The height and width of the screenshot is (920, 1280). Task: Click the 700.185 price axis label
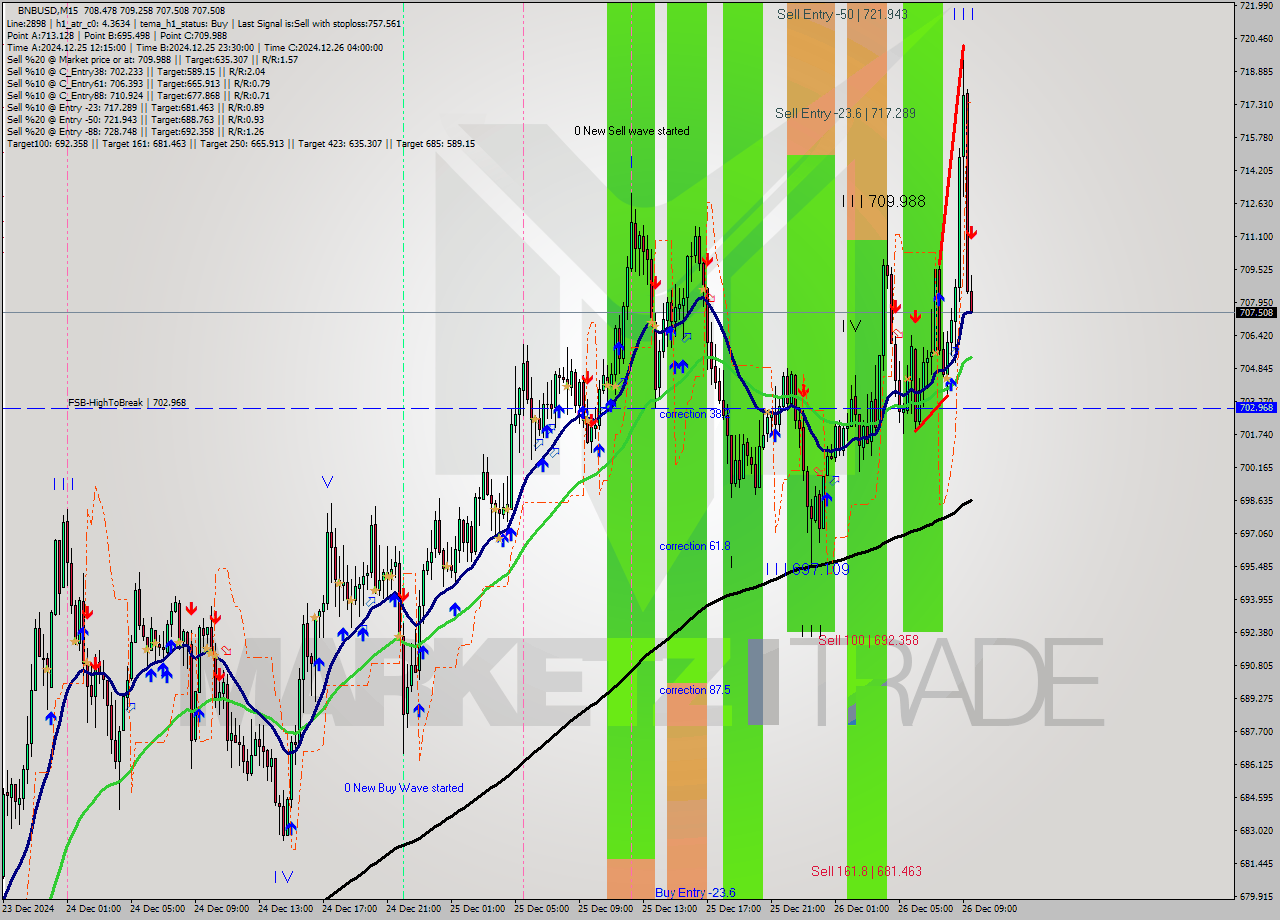coord(1256,468)
